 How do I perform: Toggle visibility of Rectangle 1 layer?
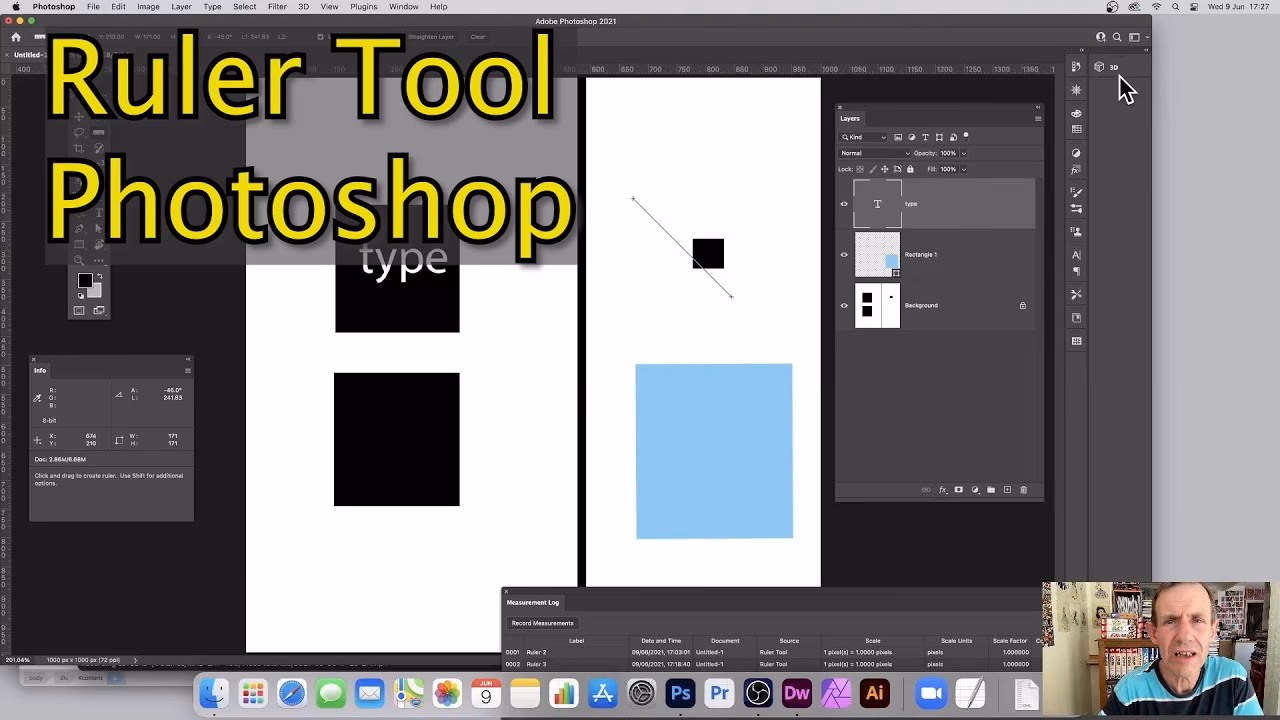point(844,254)
